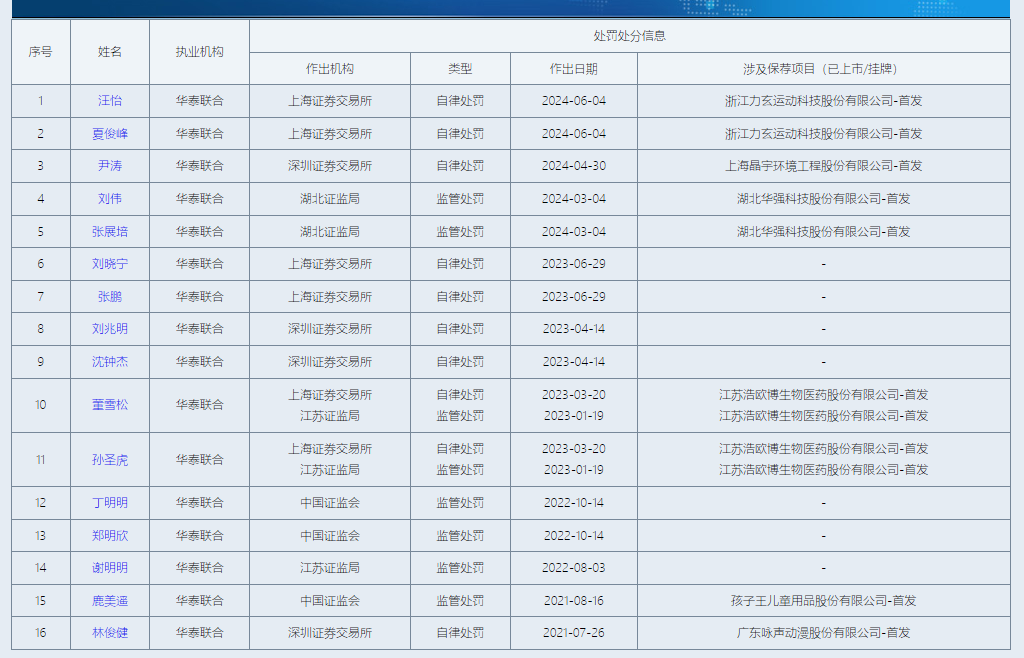
Task: Select the 类型 column header
Action: [x=460, y=69]
